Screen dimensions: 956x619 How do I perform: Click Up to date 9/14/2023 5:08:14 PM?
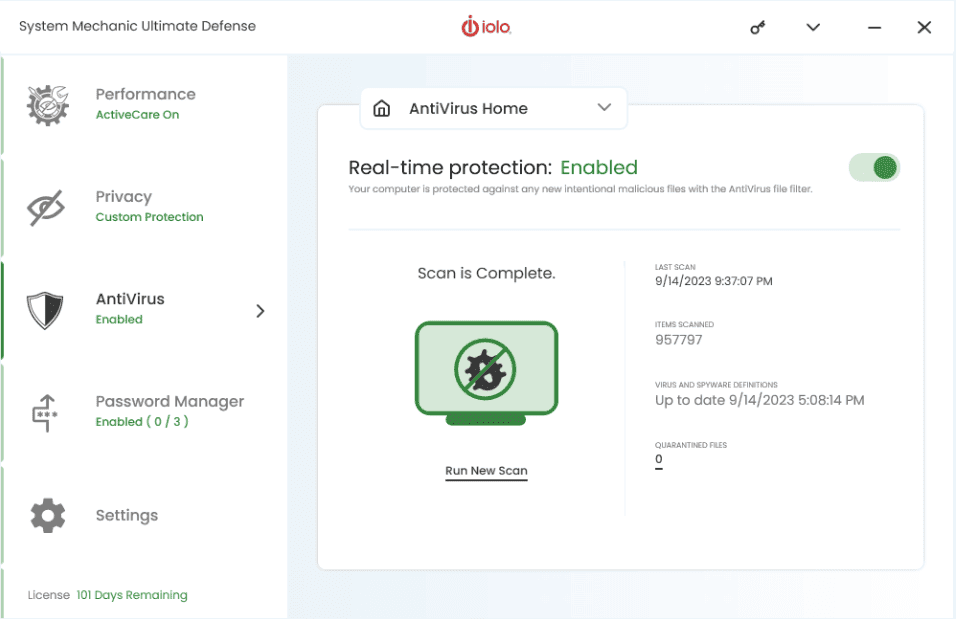tap(760, 400)
